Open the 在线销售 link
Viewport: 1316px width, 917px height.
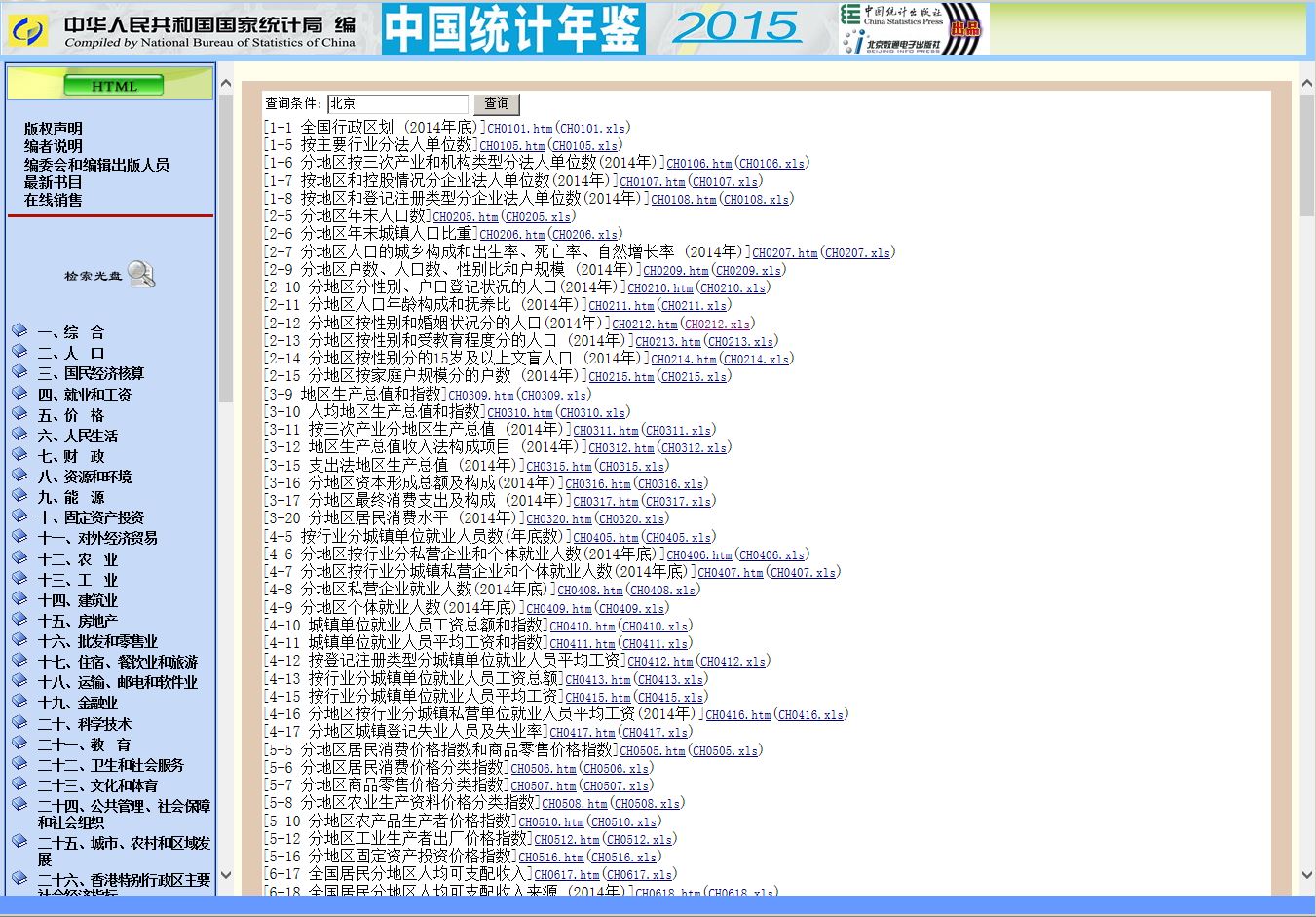pos(54,200)
